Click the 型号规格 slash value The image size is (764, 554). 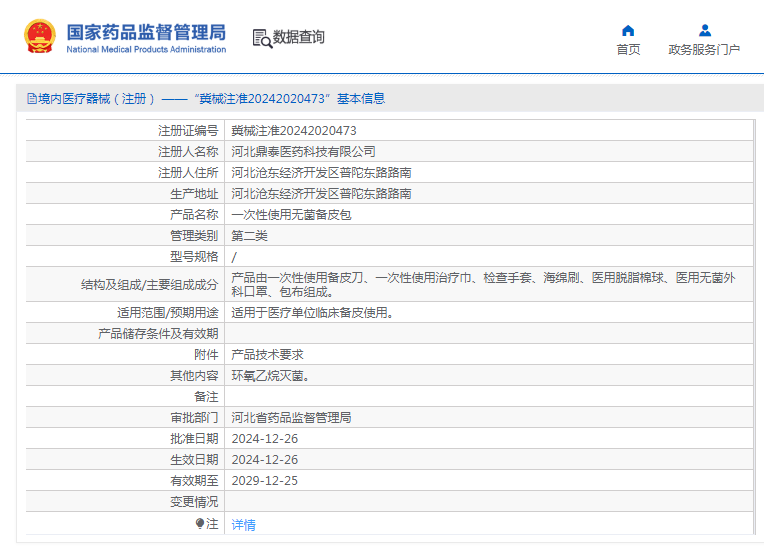(x=234, y=257)
